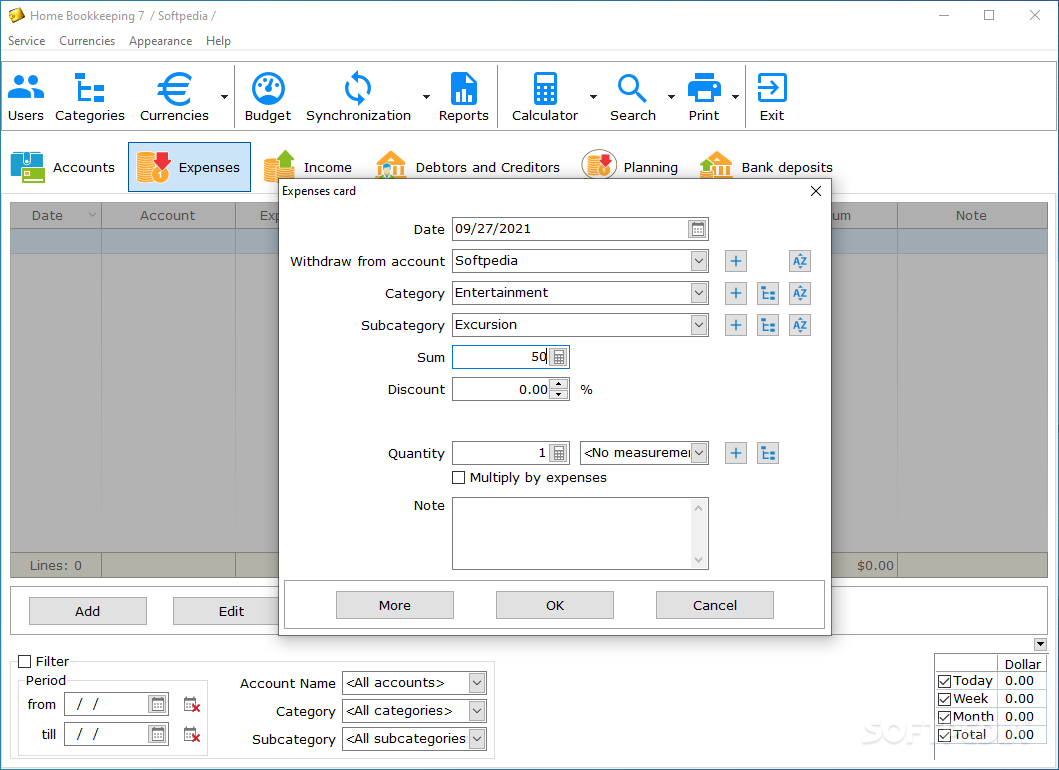Viewport: 1059px width, 770px height.
Task: Uncheck the Week summary checkbox
Action: click(x=945, y=699)
